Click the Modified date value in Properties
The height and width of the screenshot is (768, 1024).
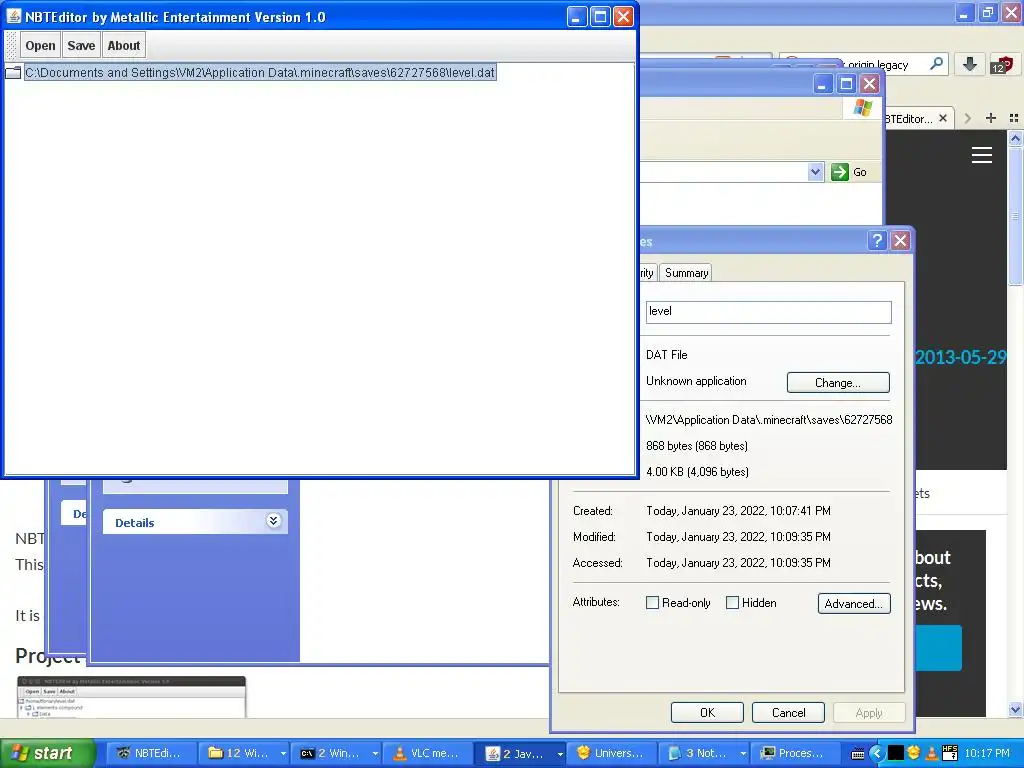point(738,537)
